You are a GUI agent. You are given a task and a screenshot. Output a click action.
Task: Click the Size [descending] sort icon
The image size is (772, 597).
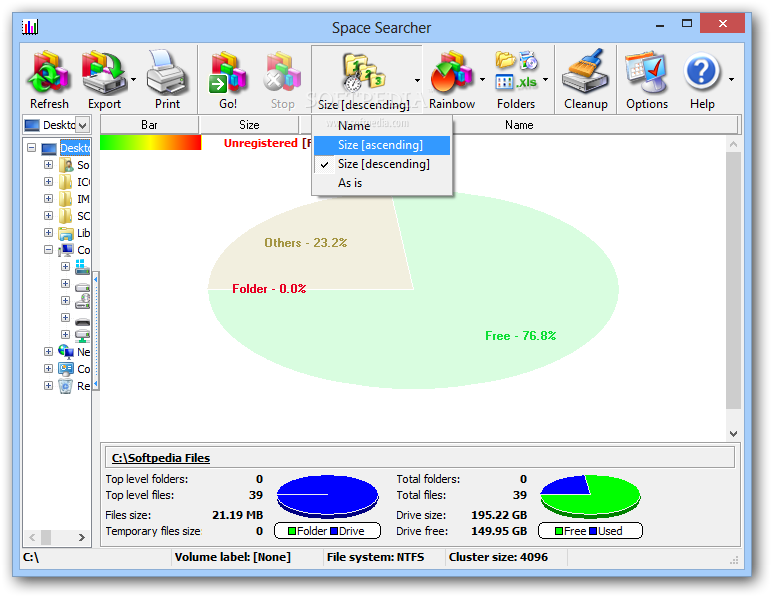363,73
